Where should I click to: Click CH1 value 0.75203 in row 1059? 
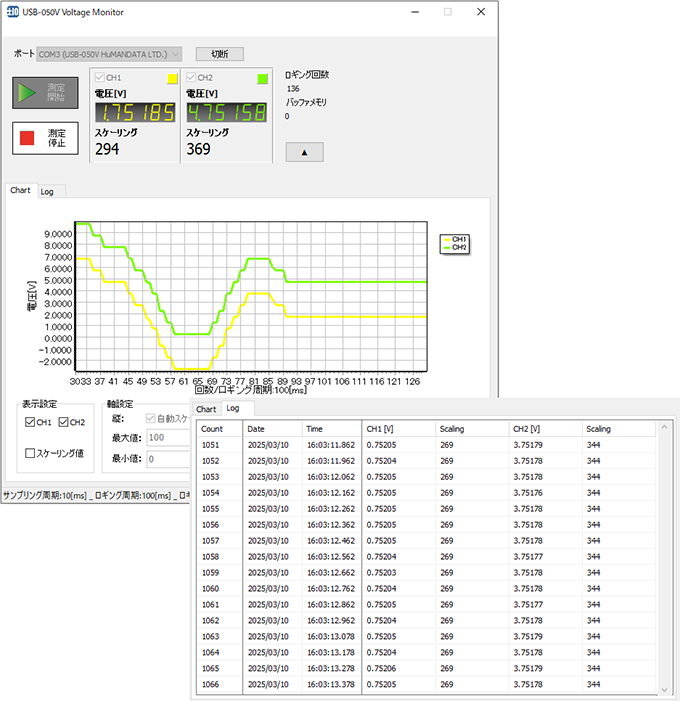pos(381,573)
